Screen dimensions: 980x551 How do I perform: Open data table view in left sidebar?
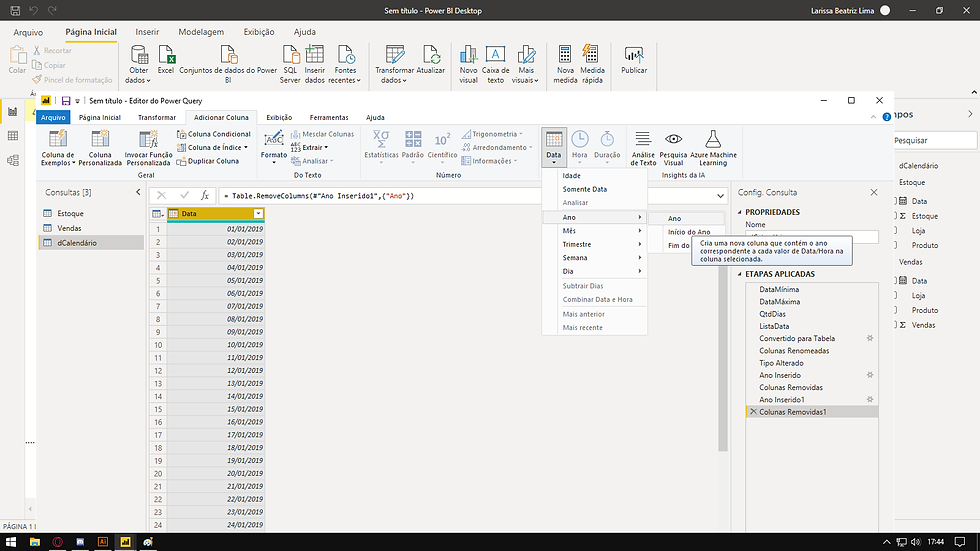tap(12, 136)
